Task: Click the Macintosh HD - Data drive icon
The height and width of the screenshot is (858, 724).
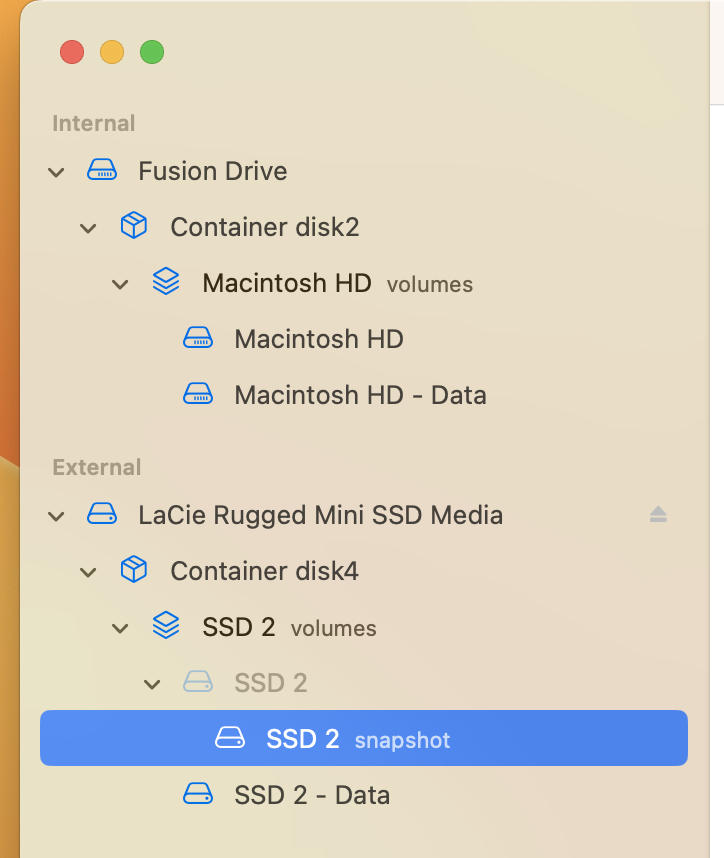Action: point(198,395)
